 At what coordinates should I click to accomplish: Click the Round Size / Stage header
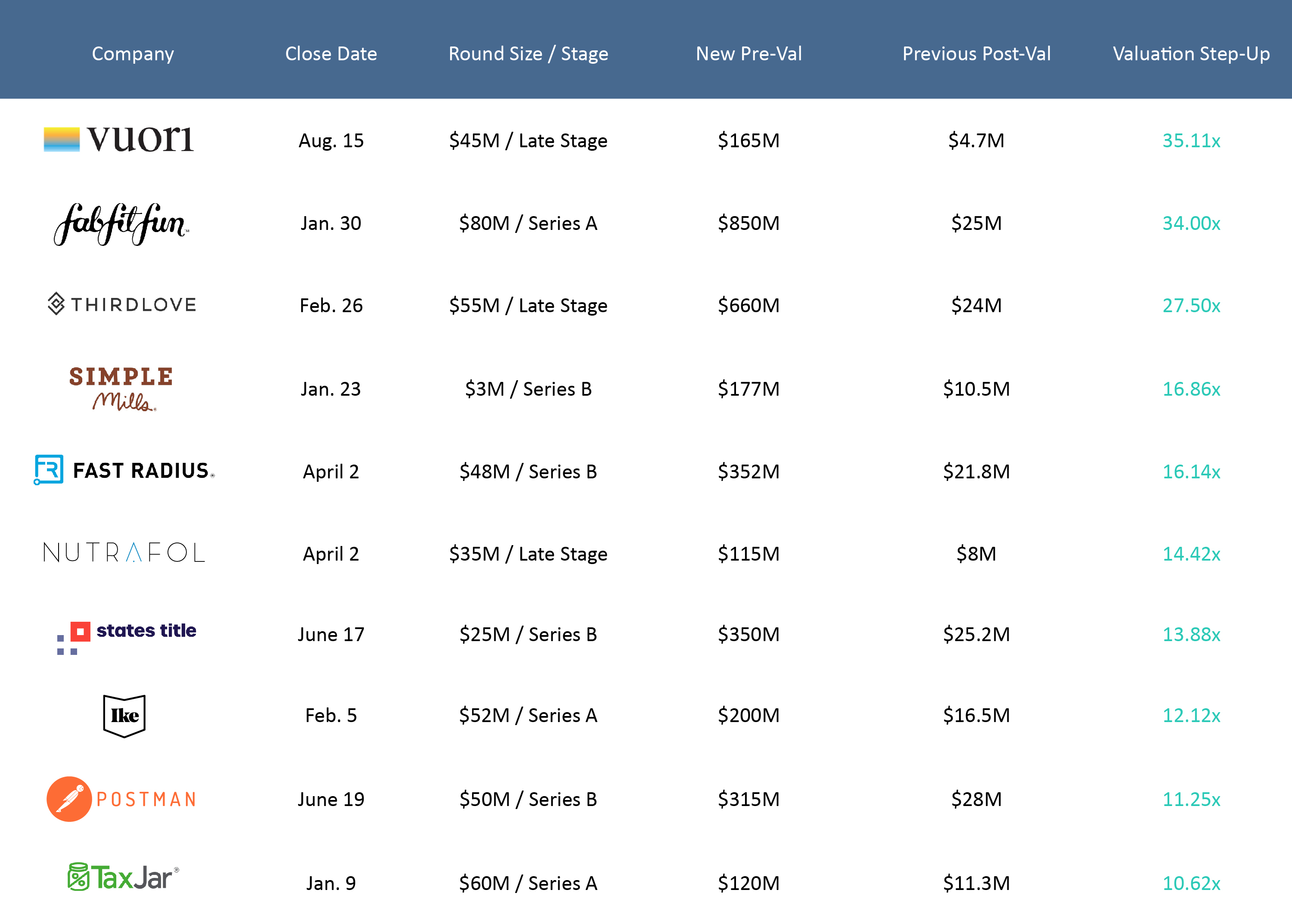point(528,53)
